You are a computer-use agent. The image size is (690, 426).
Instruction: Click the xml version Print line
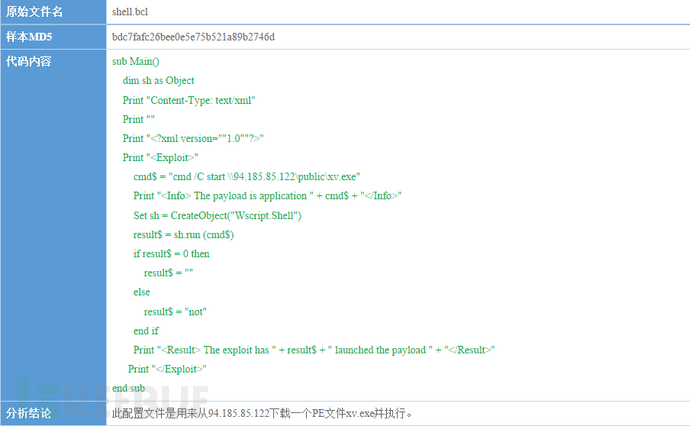pos(193,139)
